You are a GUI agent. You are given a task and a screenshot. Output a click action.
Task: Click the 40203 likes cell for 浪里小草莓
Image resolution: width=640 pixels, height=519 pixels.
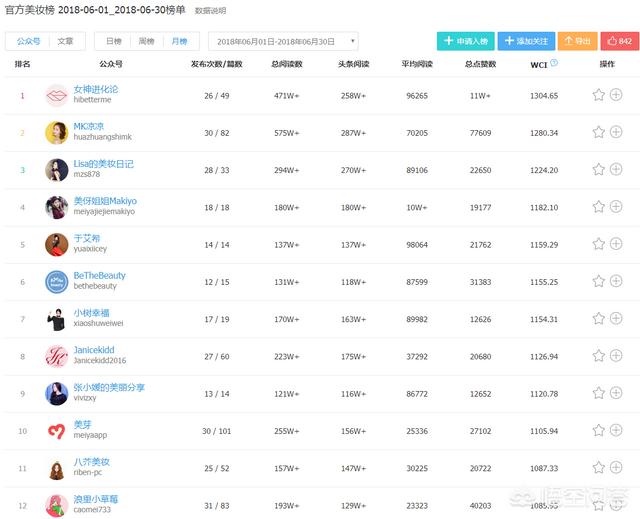[480, 506]
